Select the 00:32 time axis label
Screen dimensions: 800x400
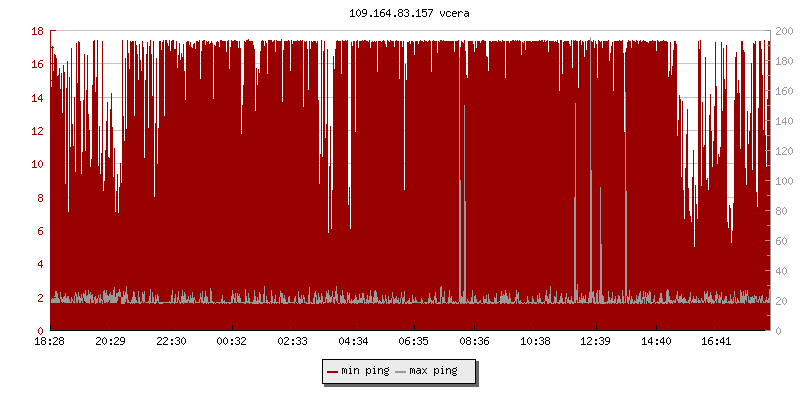coord(232,342)
